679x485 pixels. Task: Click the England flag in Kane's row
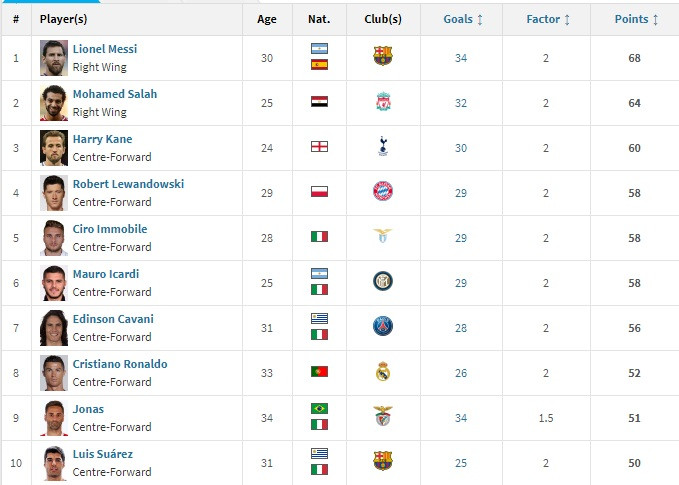(320, 146)
